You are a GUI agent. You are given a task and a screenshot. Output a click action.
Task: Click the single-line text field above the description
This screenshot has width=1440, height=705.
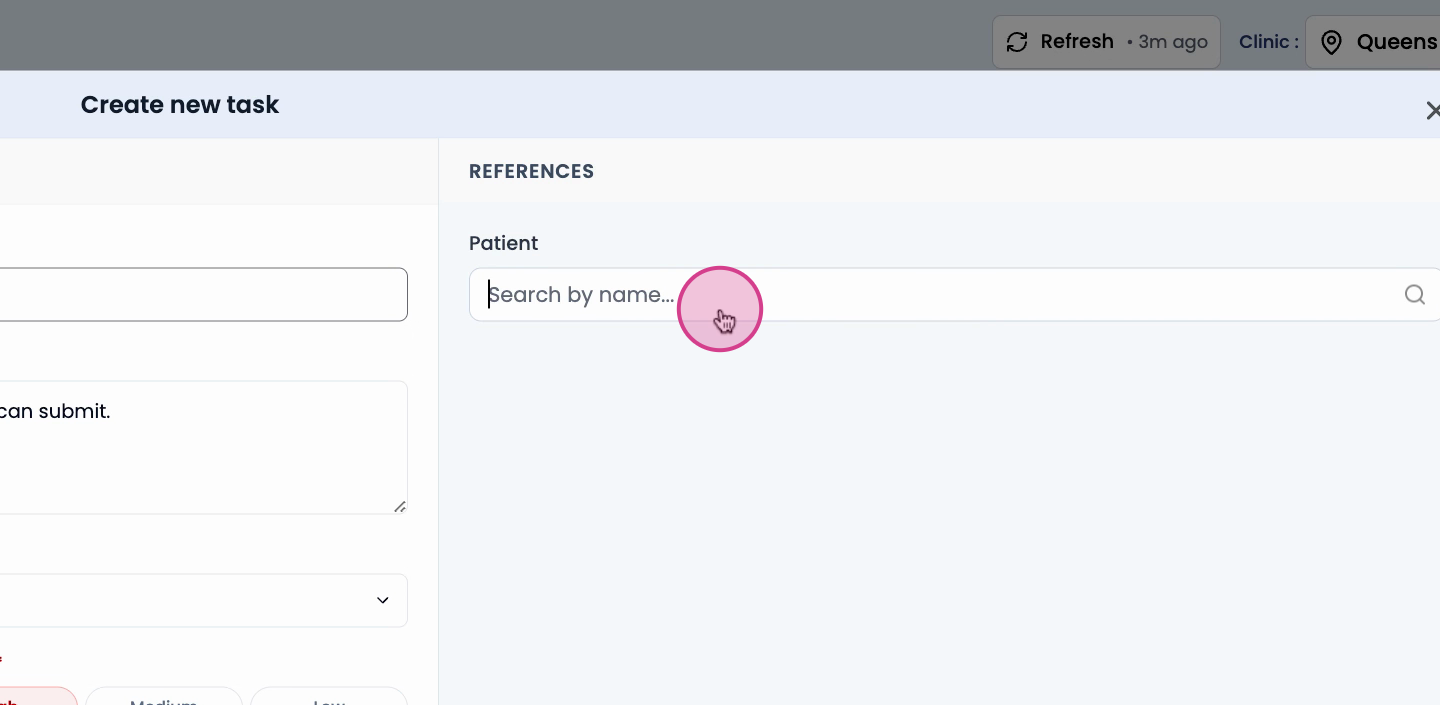[203, 294]
